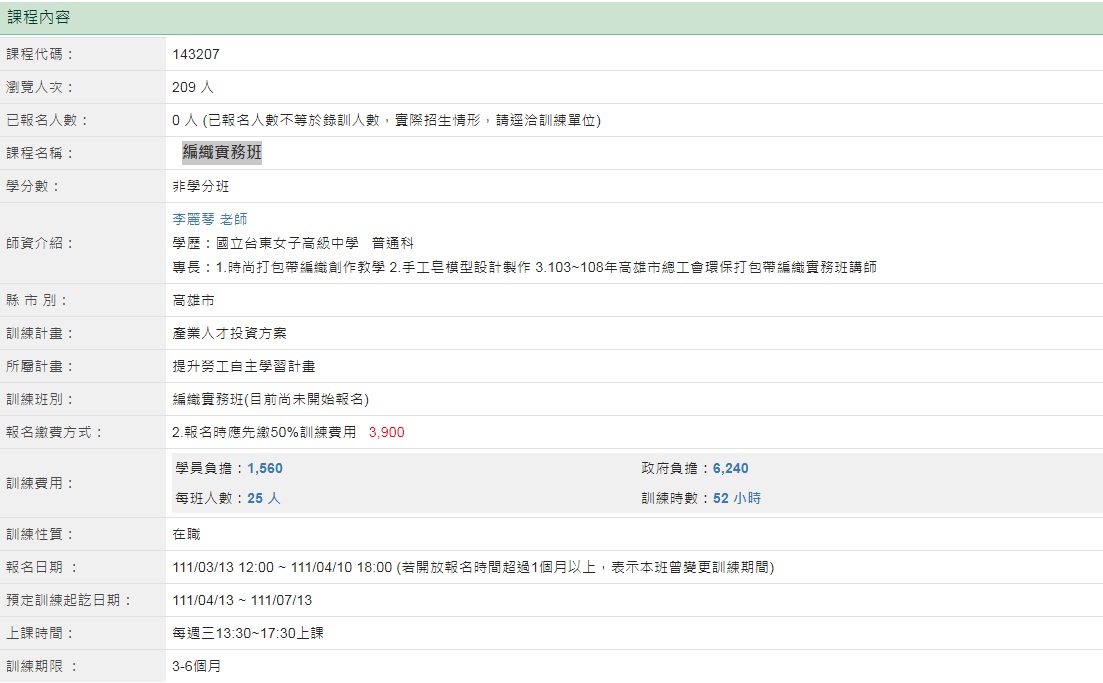Click the 產業人才投資方案 training plan text
1103x683 pixels.
click(229, 333)
